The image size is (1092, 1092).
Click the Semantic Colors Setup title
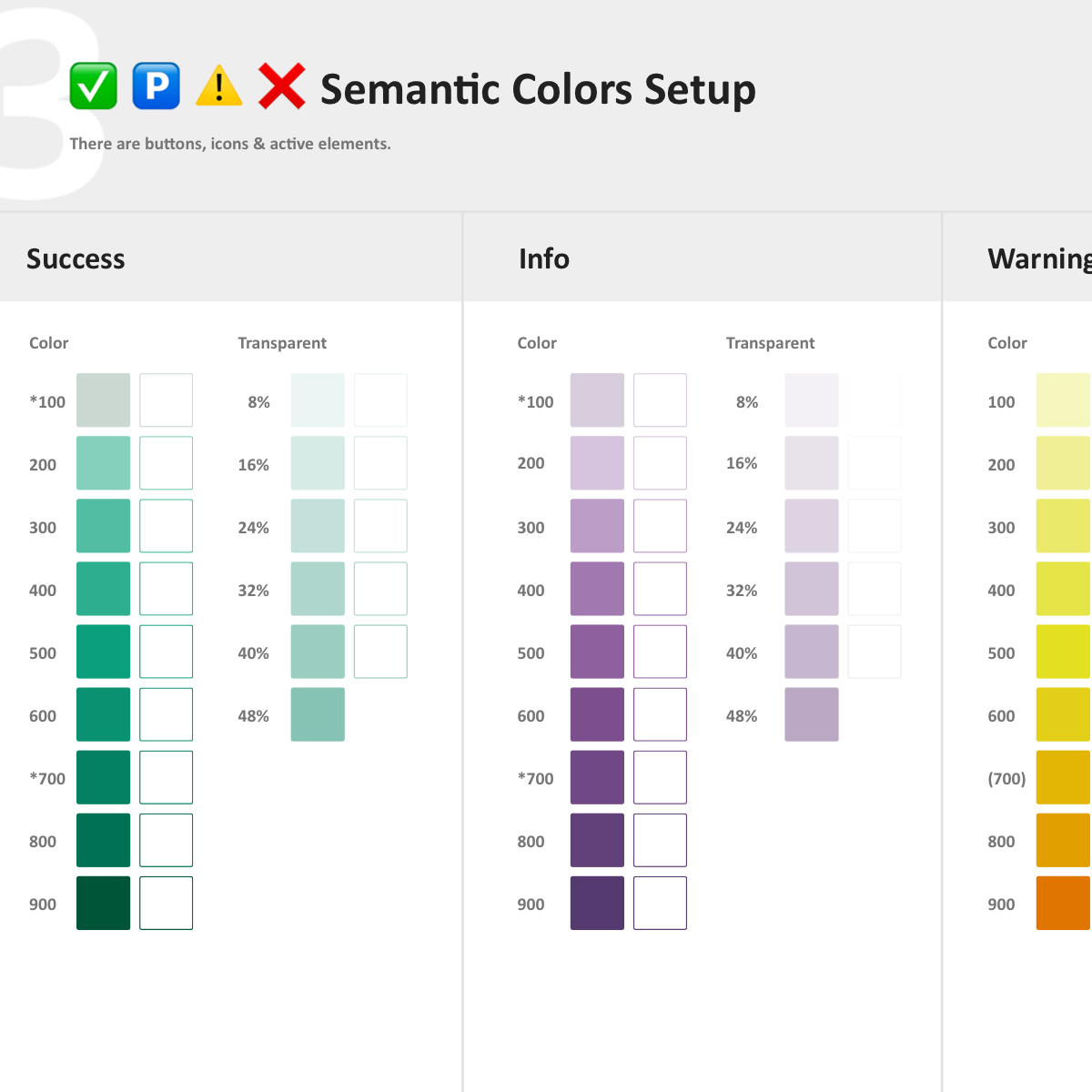point(538,89)
